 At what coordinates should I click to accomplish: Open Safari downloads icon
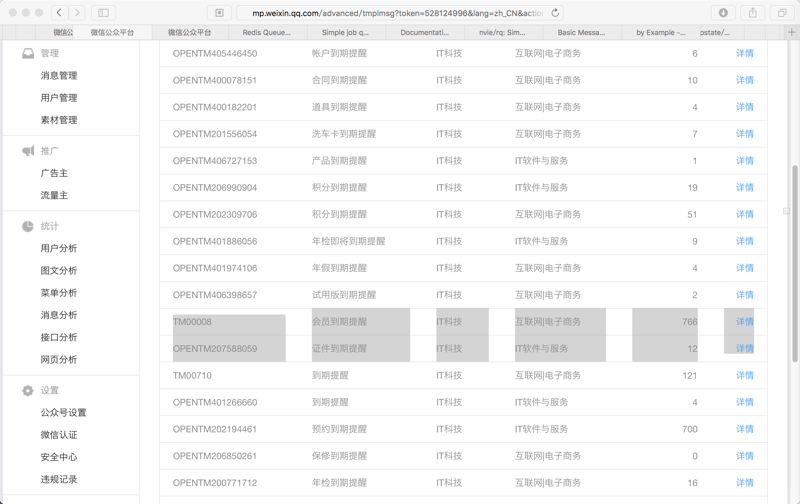723,13
